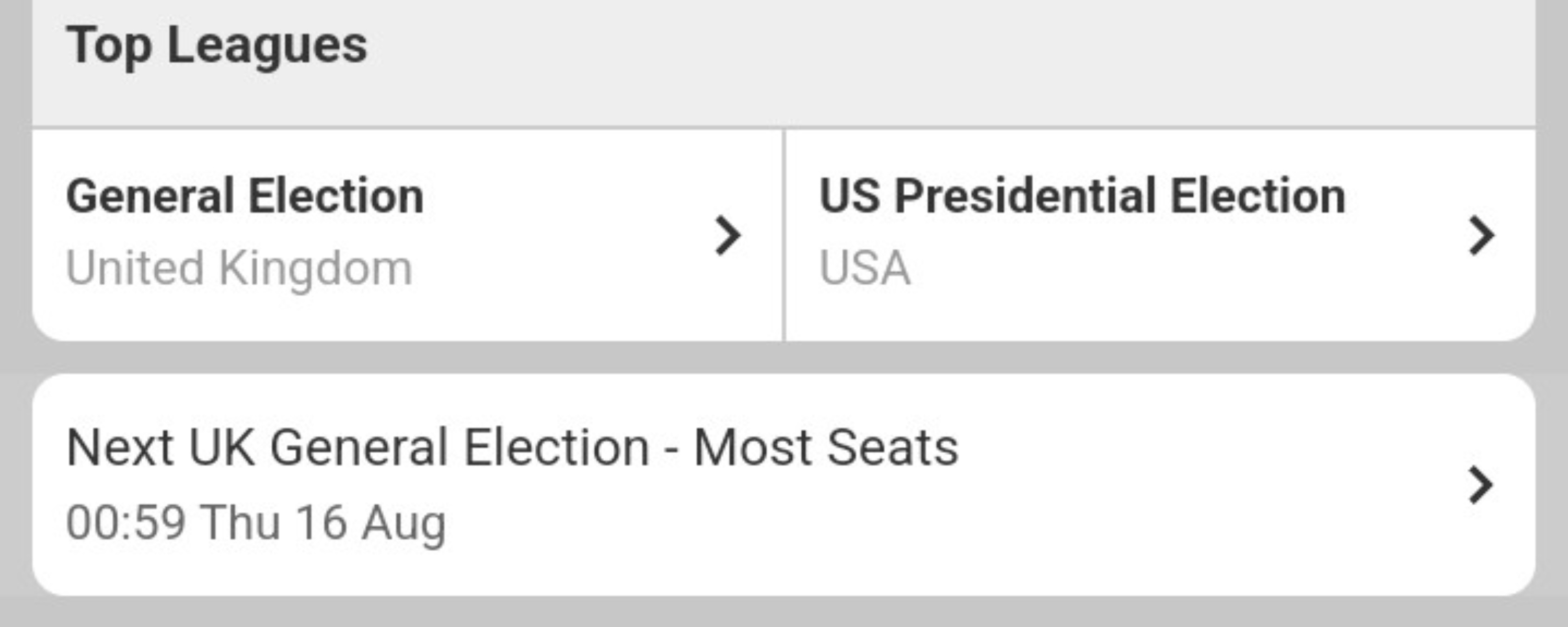This screenshot has height=627, width=1568.
Task: Choose the US Presidential Election title text
Action: (1082, 196)
